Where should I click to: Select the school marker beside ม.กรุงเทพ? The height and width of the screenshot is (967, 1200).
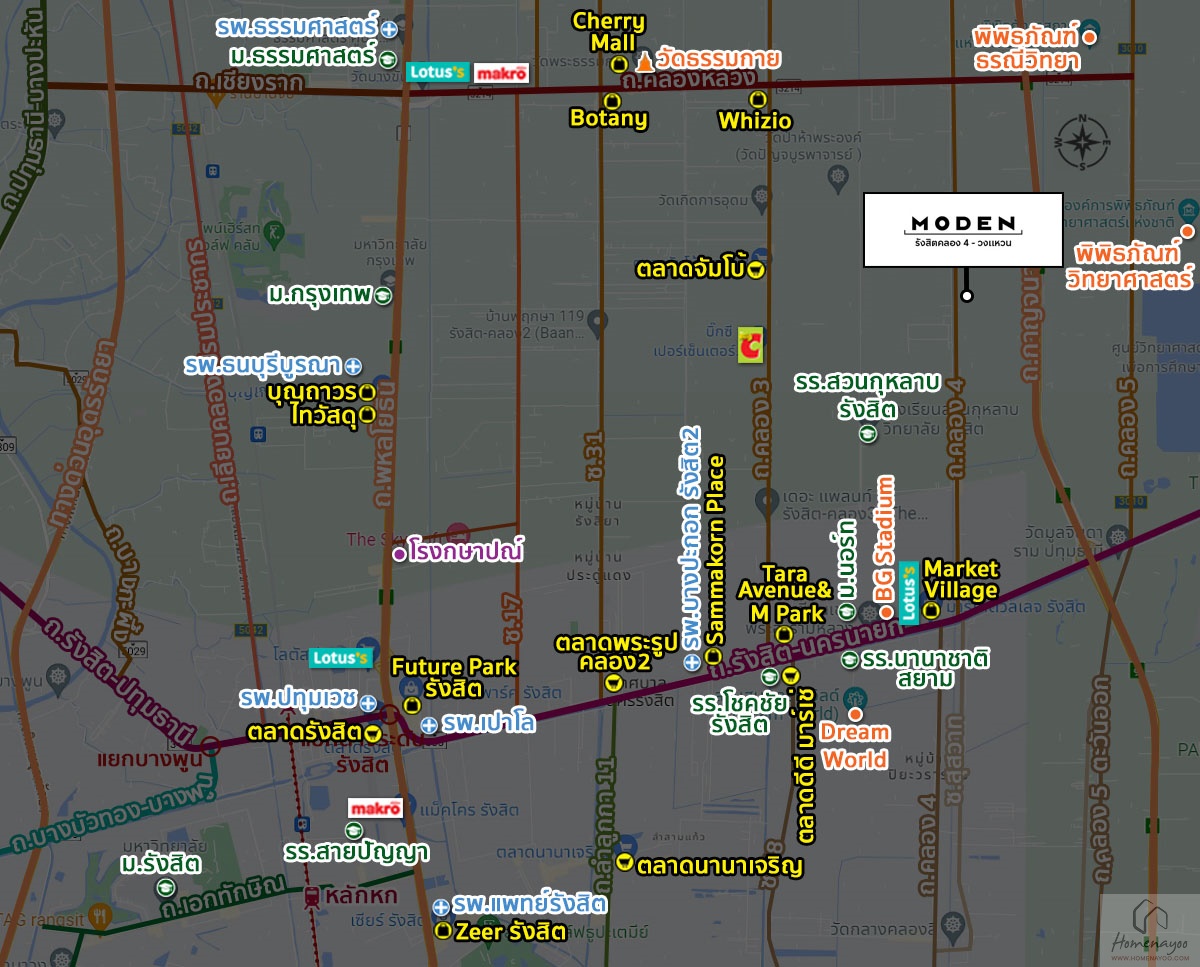tap(383, 296)
